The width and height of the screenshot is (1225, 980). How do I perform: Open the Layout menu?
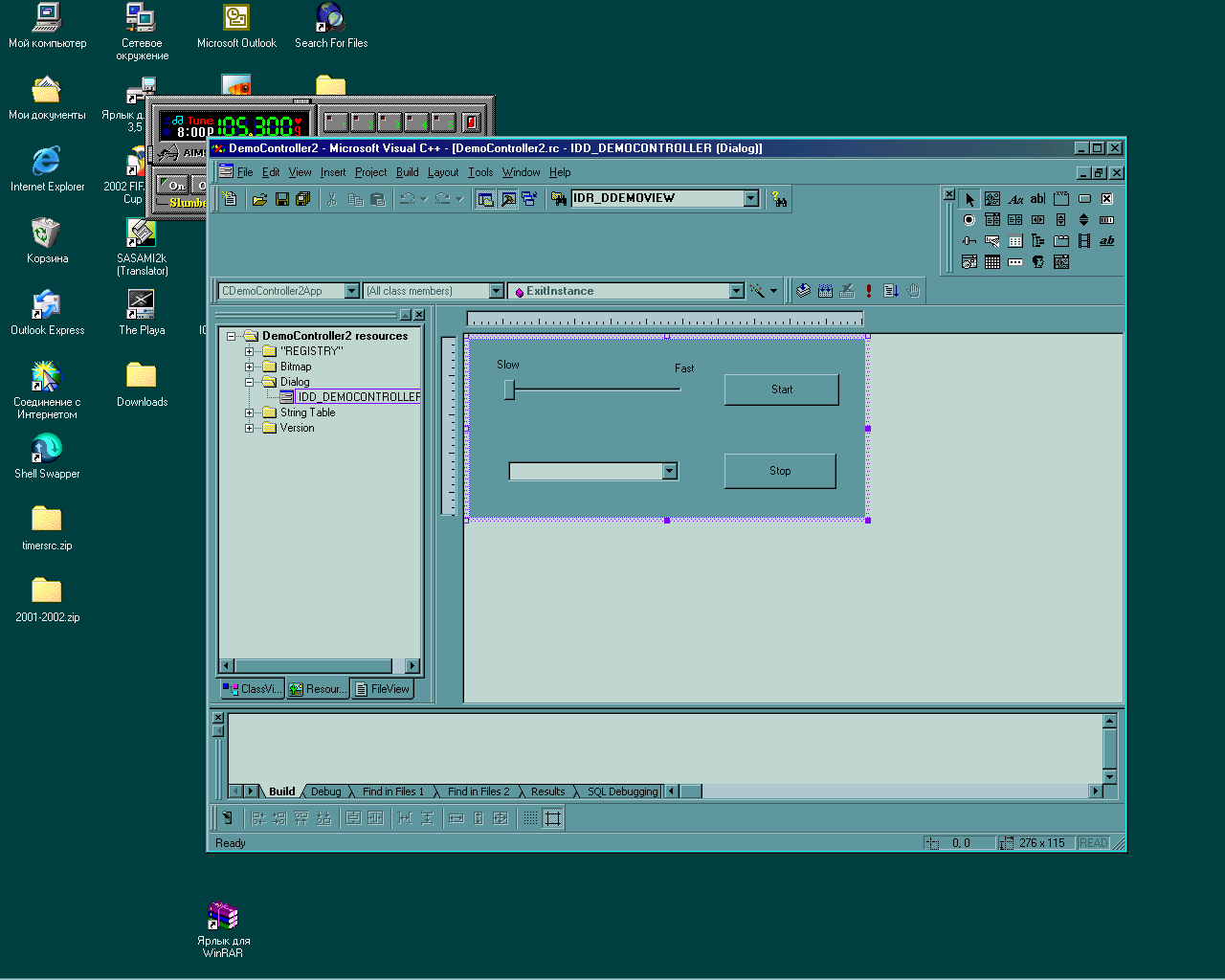click(x=443, y=172)
